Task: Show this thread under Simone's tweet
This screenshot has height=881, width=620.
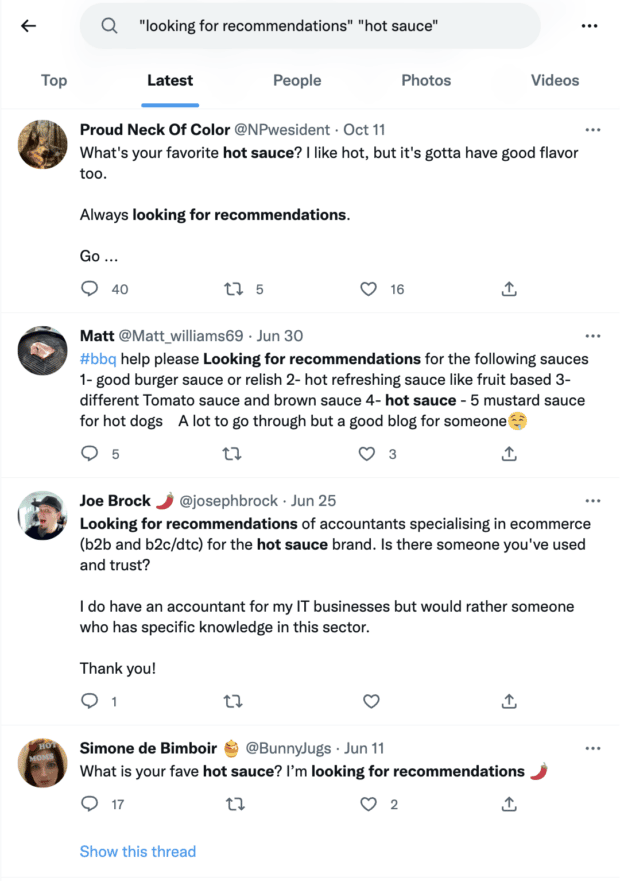Action: (x=138, y=851)
